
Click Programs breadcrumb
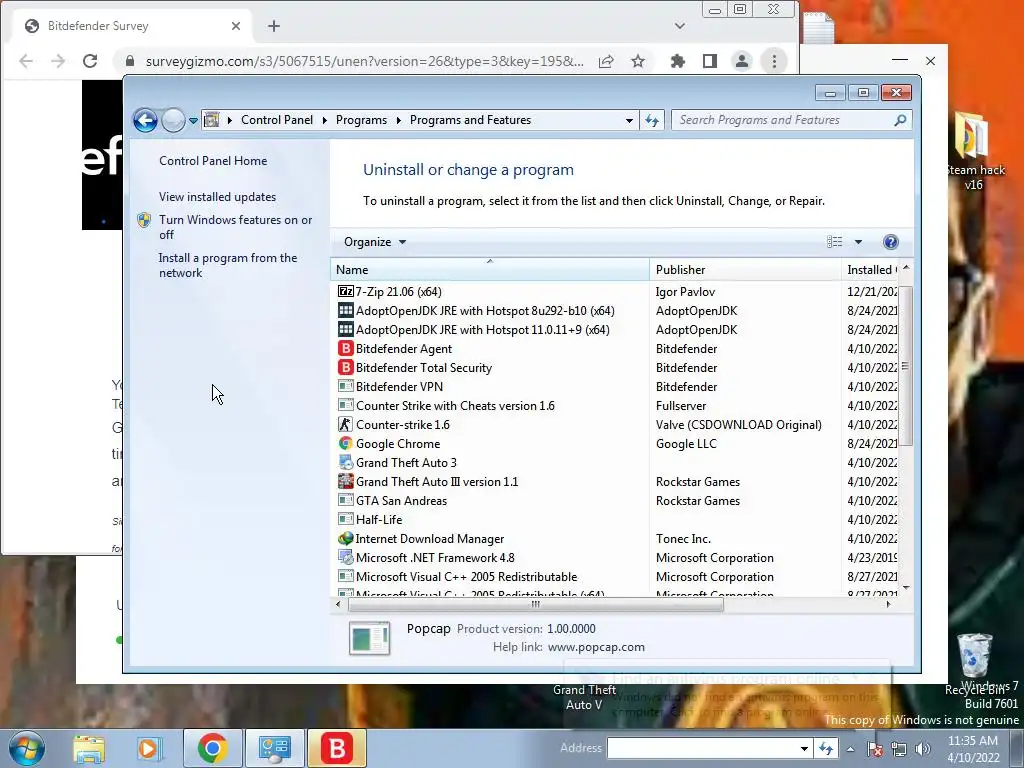pyautogui.click(x=361, y=120)
